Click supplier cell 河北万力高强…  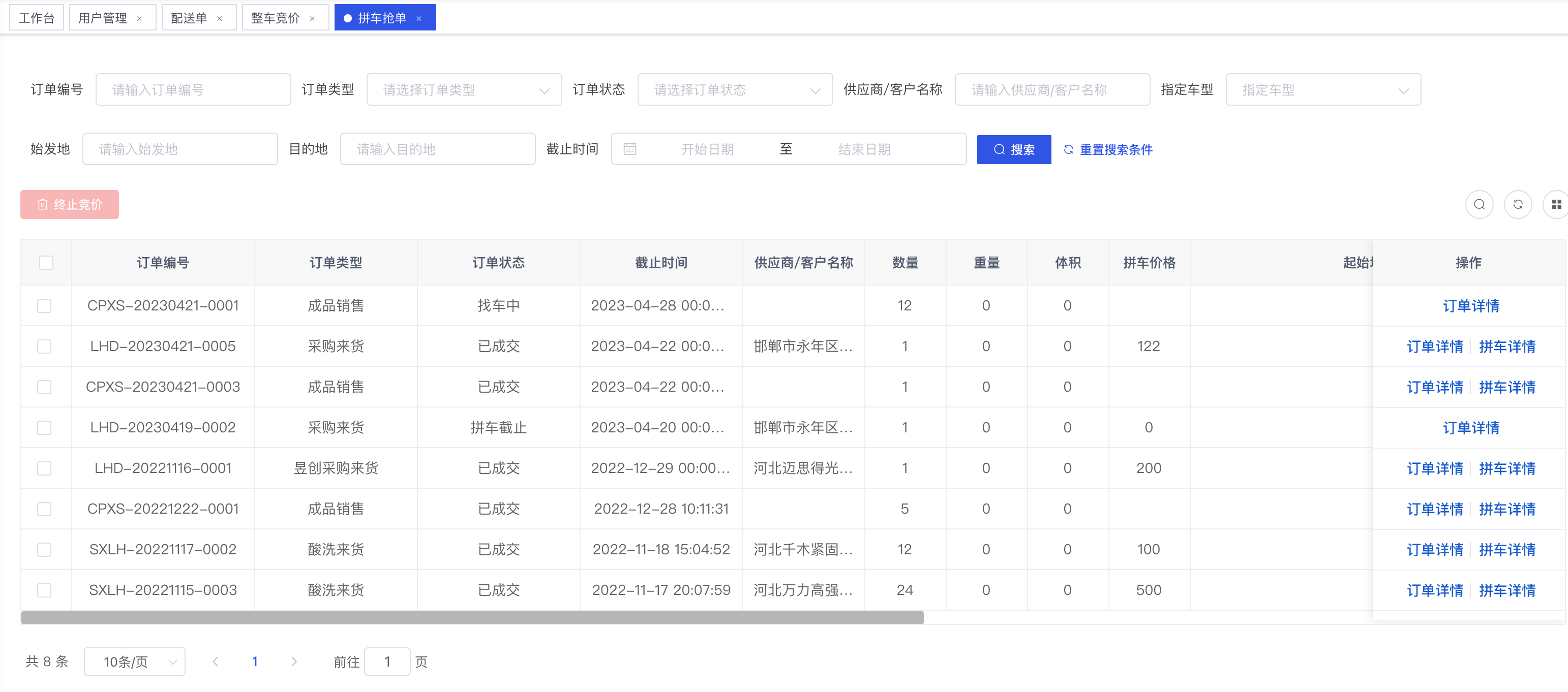click(803, 590)
